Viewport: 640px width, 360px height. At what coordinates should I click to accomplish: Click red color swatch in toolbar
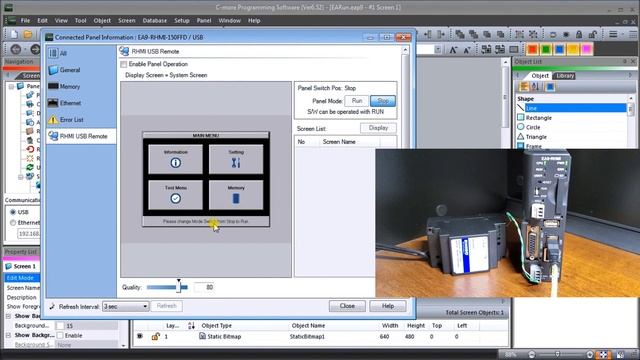coord(532,49)
